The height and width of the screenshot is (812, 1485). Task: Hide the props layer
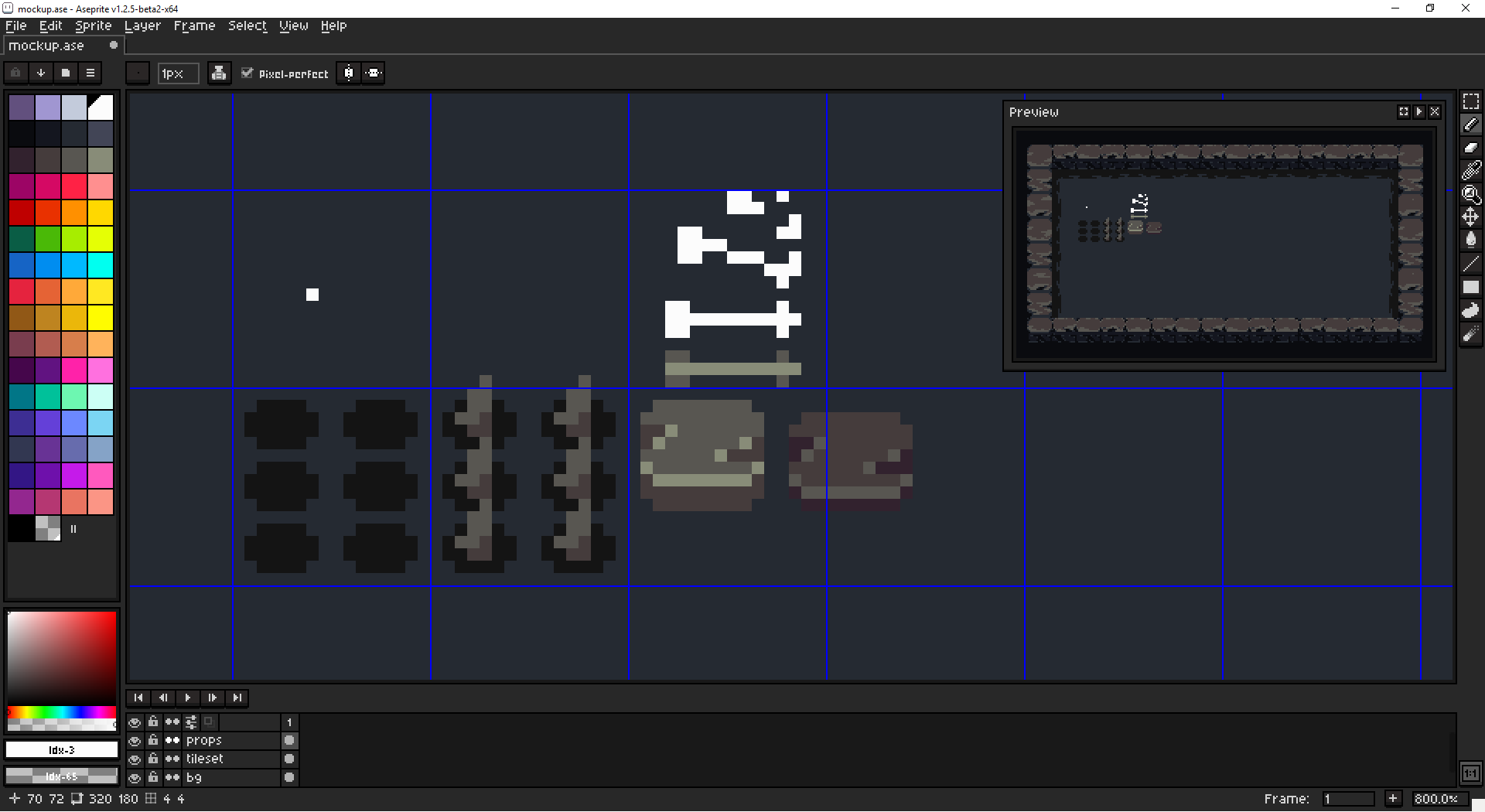pyautogui.click(x=135, y=740)
